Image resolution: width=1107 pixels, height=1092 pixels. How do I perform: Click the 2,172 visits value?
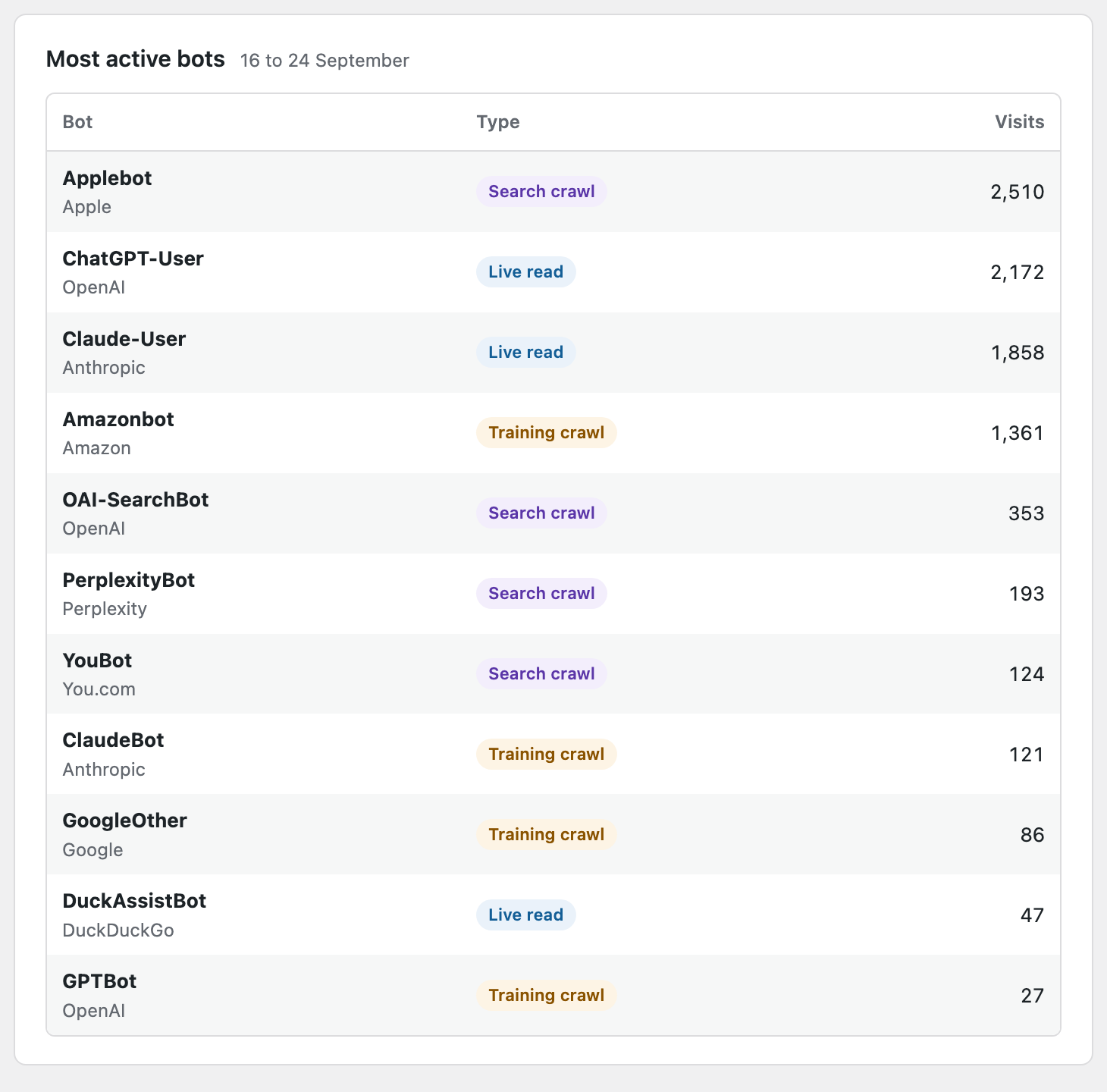pos(1018,272)
